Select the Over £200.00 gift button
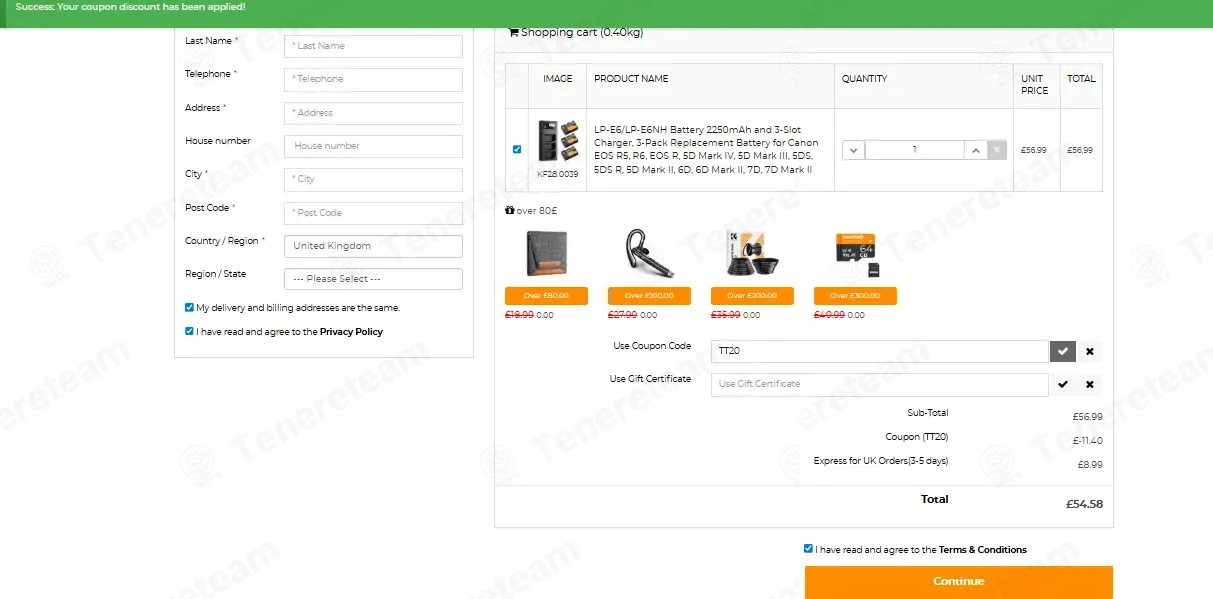This screenshot has width=1213, height=599. (x=752, y=296)
